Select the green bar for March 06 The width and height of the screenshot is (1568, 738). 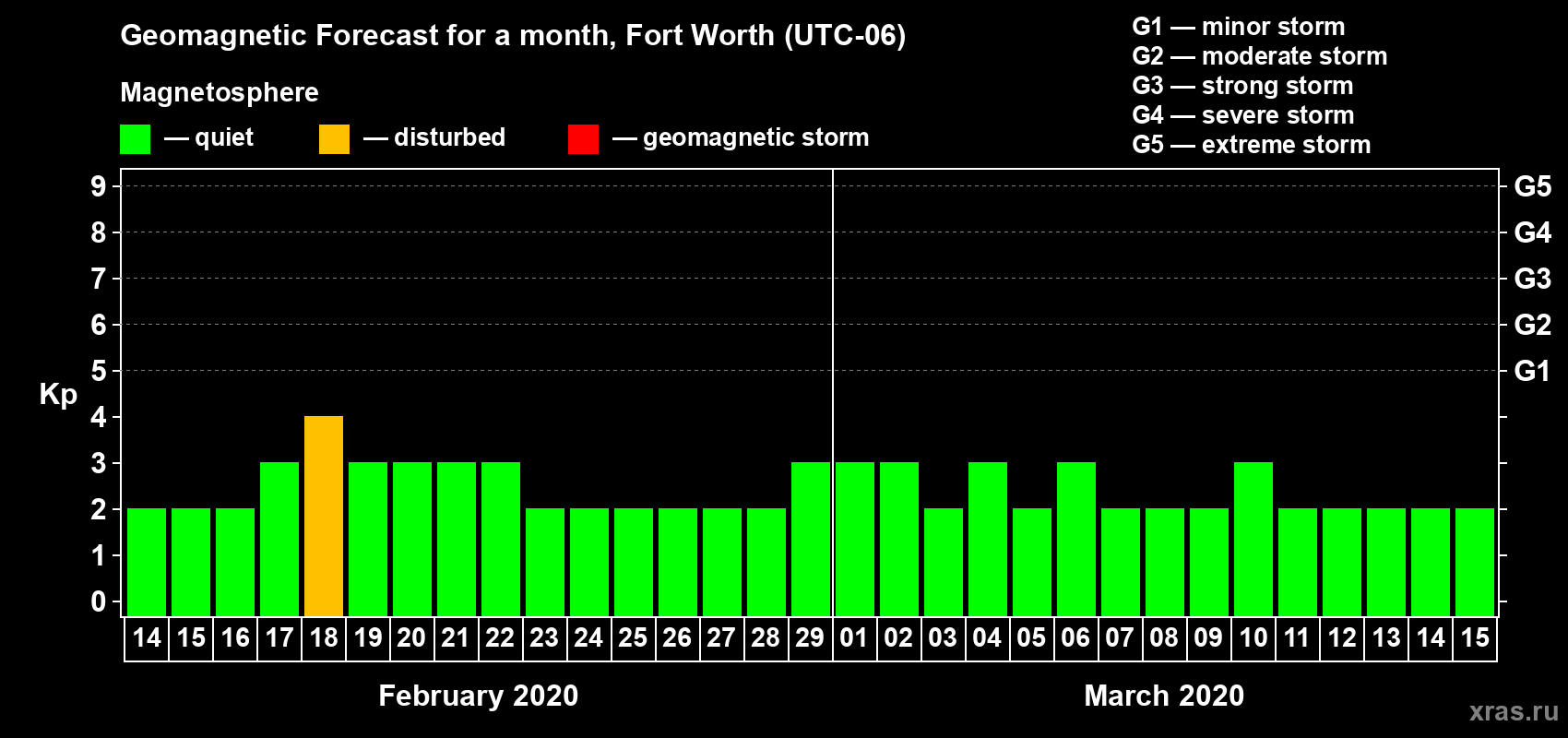pos(1076,539)
